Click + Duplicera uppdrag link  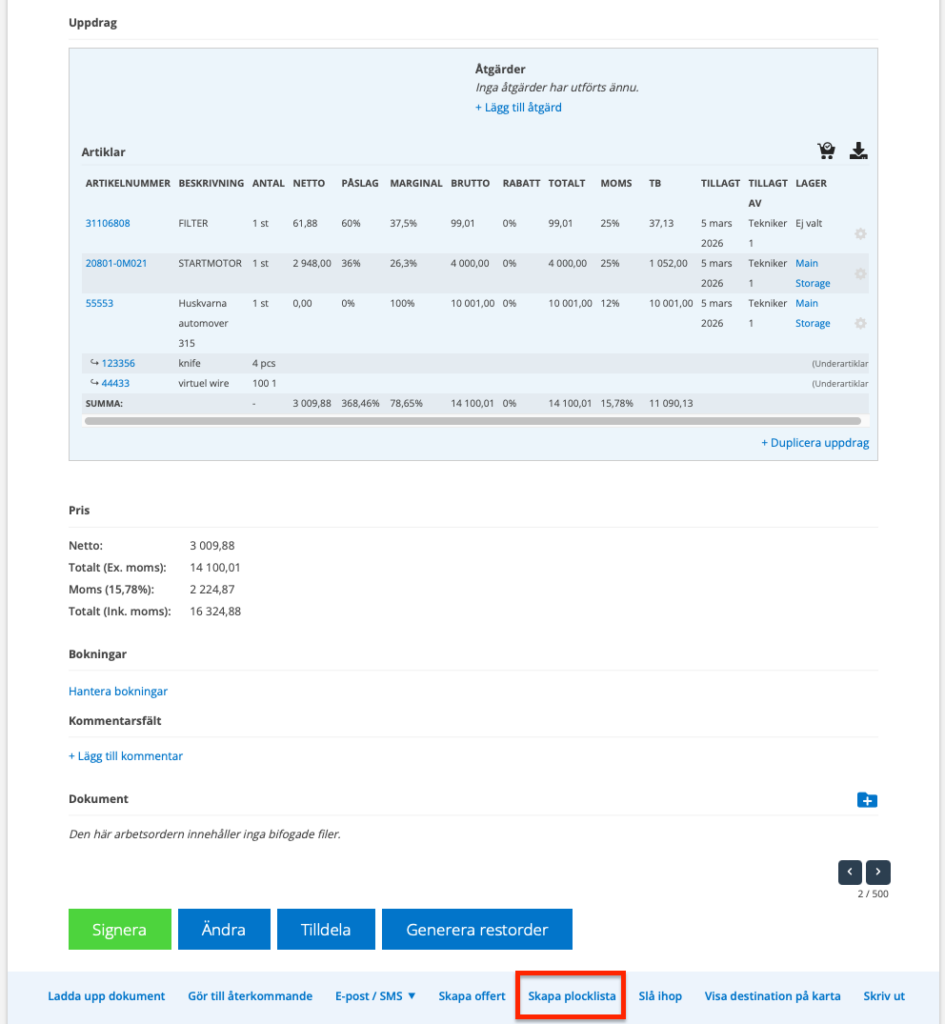(815, 442)
